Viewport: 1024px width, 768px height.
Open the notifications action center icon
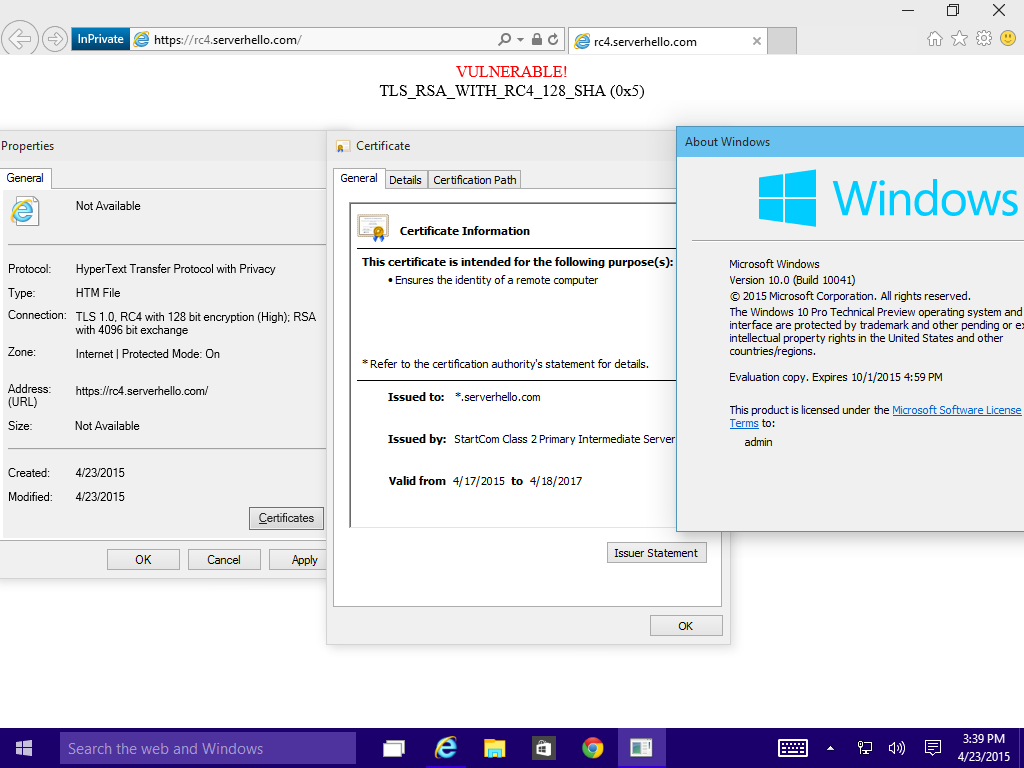pos(933,748)
